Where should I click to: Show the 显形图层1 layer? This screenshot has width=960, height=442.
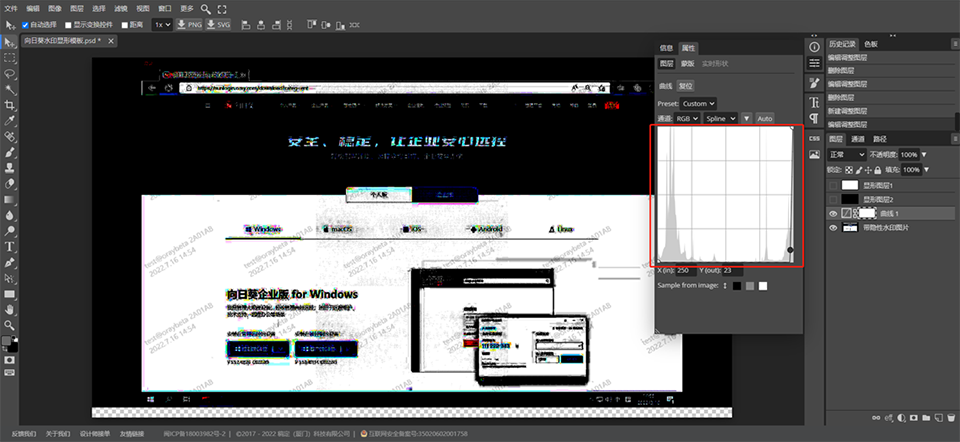833,185
